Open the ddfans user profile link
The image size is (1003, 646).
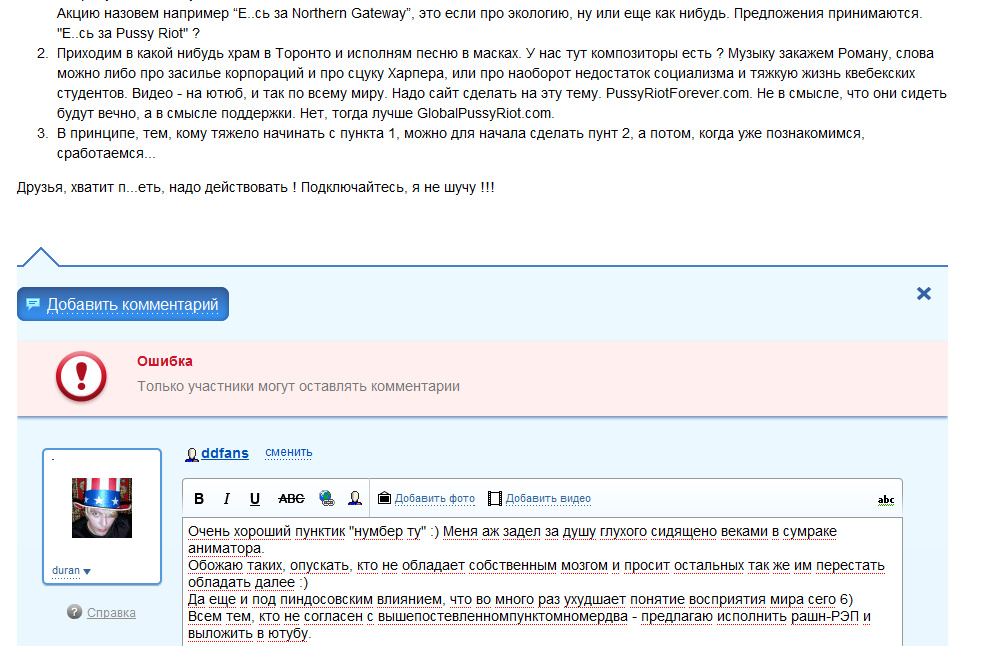coord(224,453)
